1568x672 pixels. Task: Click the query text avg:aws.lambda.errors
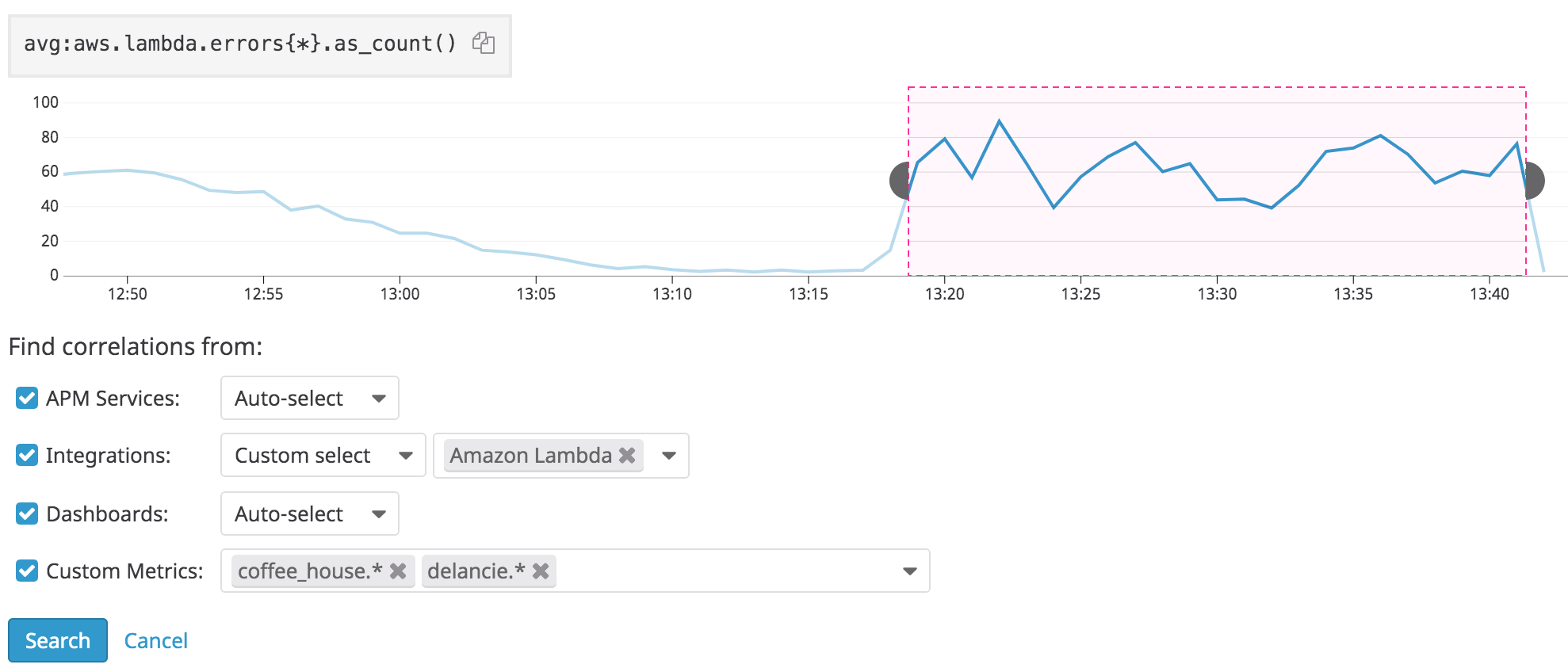[239, 44]
